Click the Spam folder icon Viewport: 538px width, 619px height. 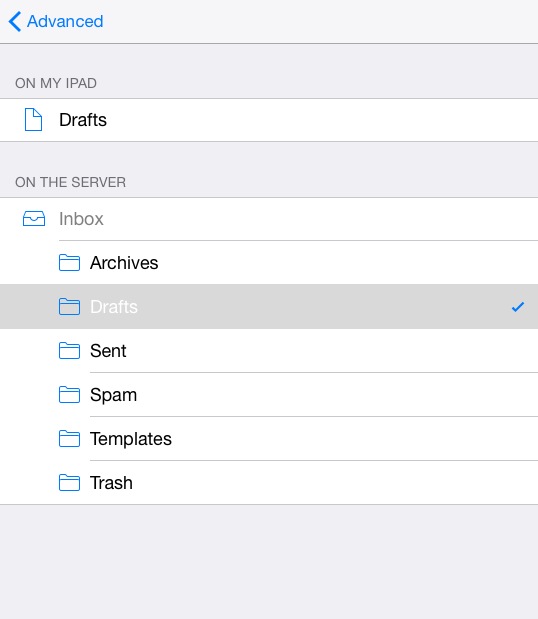69,395
